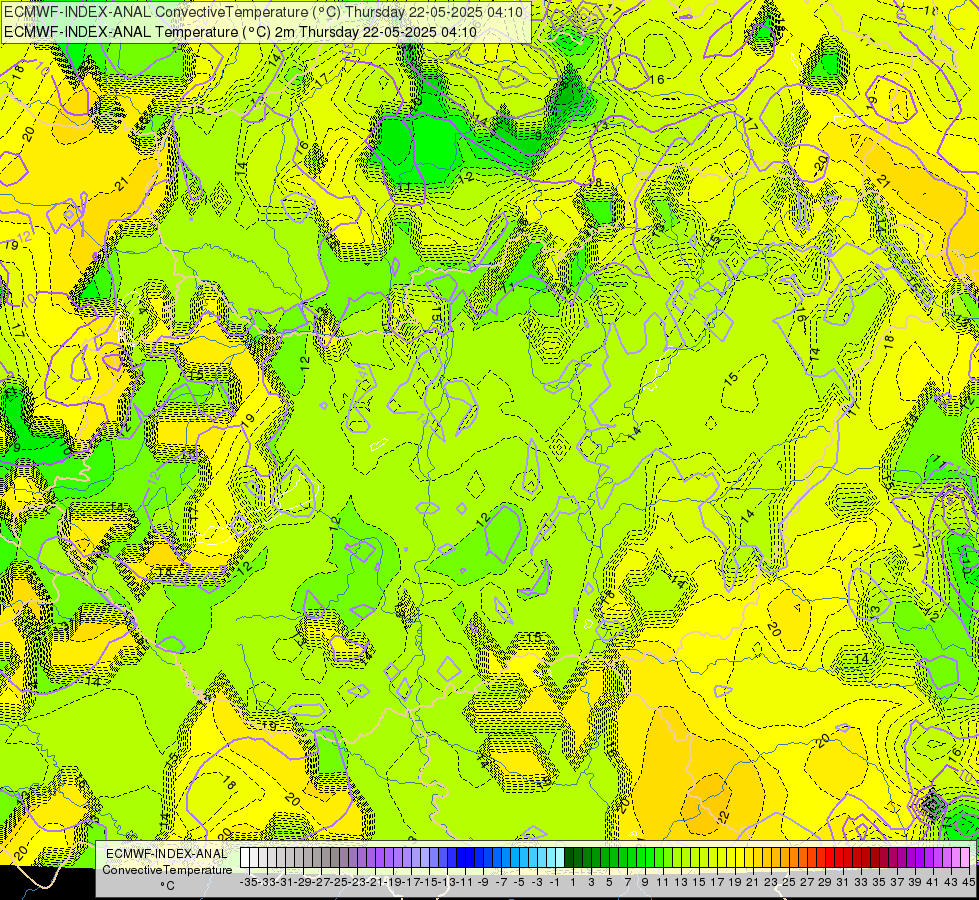Image resolution: width=979 pixels, height=900 pixels.
Task: Click the -9 legend scale value
Action: (x=483, y=882)
